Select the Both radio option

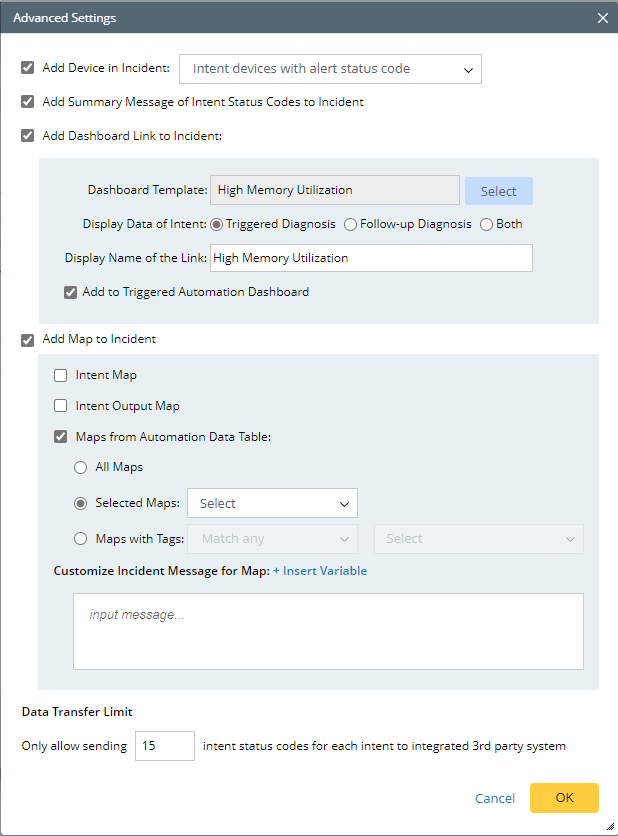[x=487, y=224]
